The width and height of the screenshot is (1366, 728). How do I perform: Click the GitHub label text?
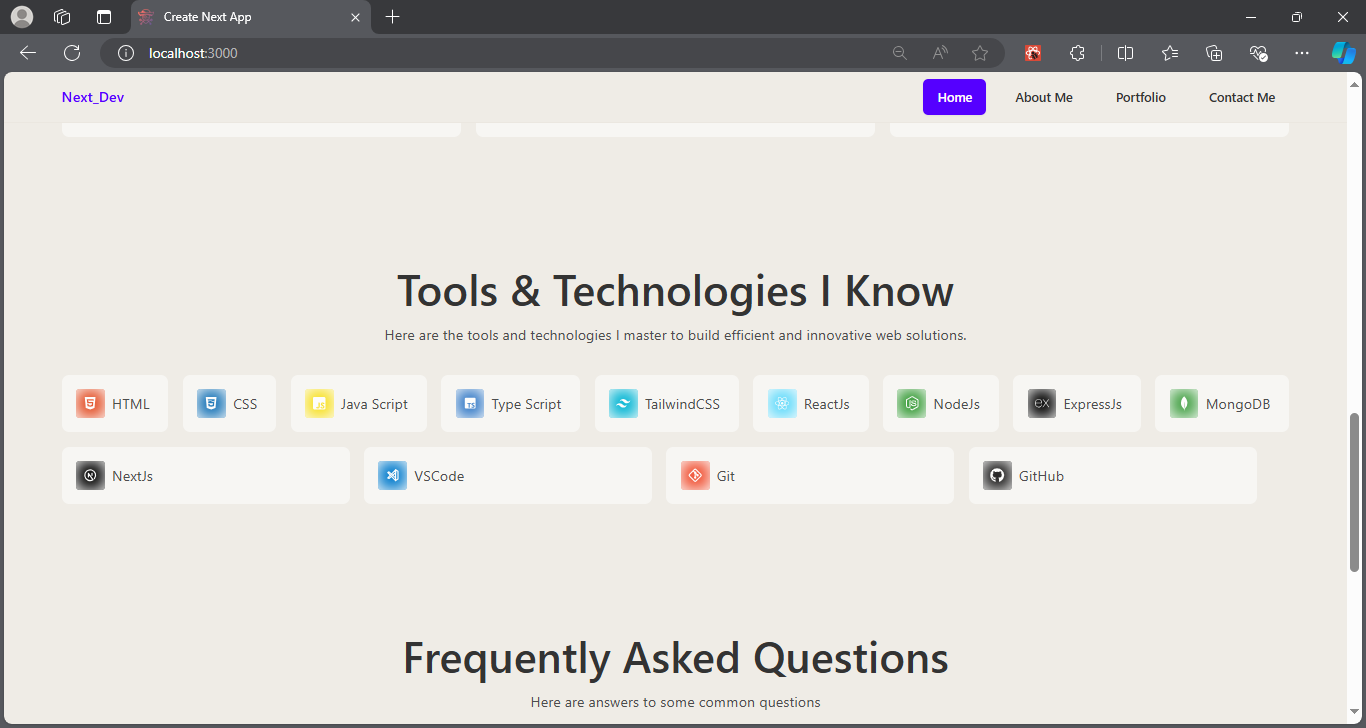[1041, 476]
